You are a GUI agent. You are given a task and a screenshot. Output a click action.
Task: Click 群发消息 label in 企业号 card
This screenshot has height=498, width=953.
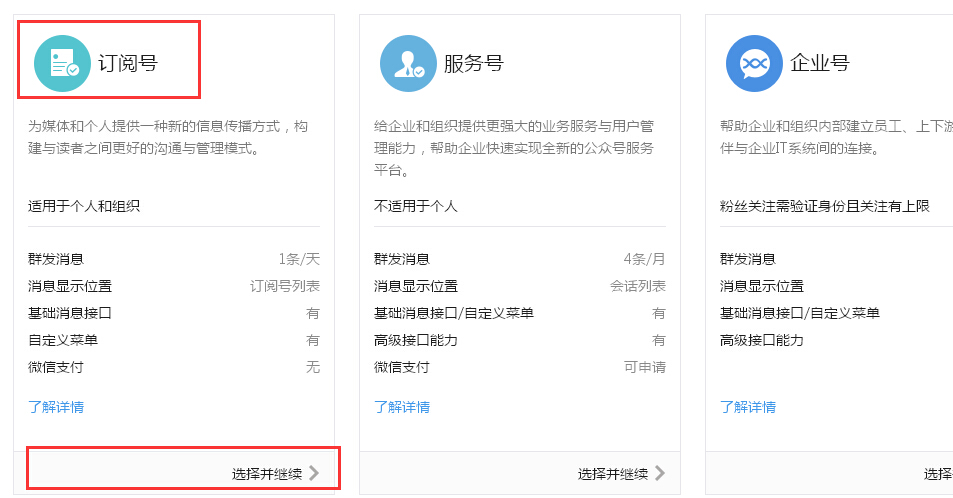748,259
